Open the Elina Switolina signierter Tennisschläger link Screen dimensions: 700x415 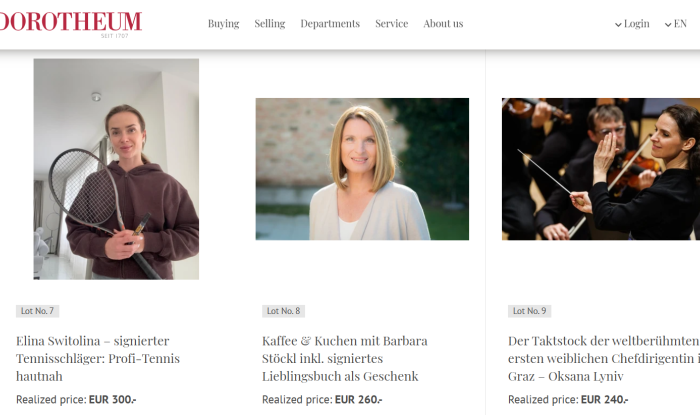click(98, 358)
